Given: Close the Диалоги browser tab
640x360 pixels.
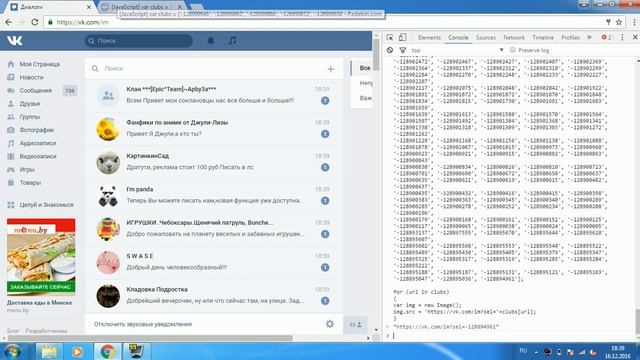Looking at the screenshot, I should click(89, 7).
